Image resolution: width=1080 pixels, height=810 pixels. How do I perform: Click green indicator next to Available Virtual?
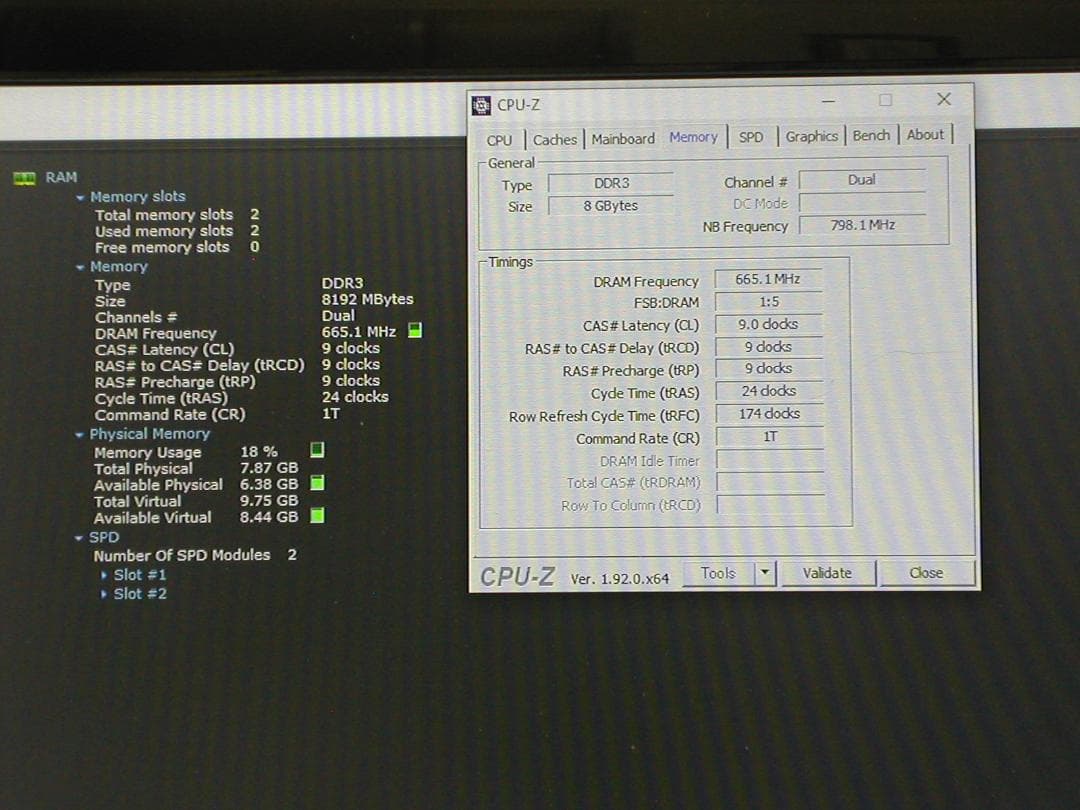click(x=317, y=515)
